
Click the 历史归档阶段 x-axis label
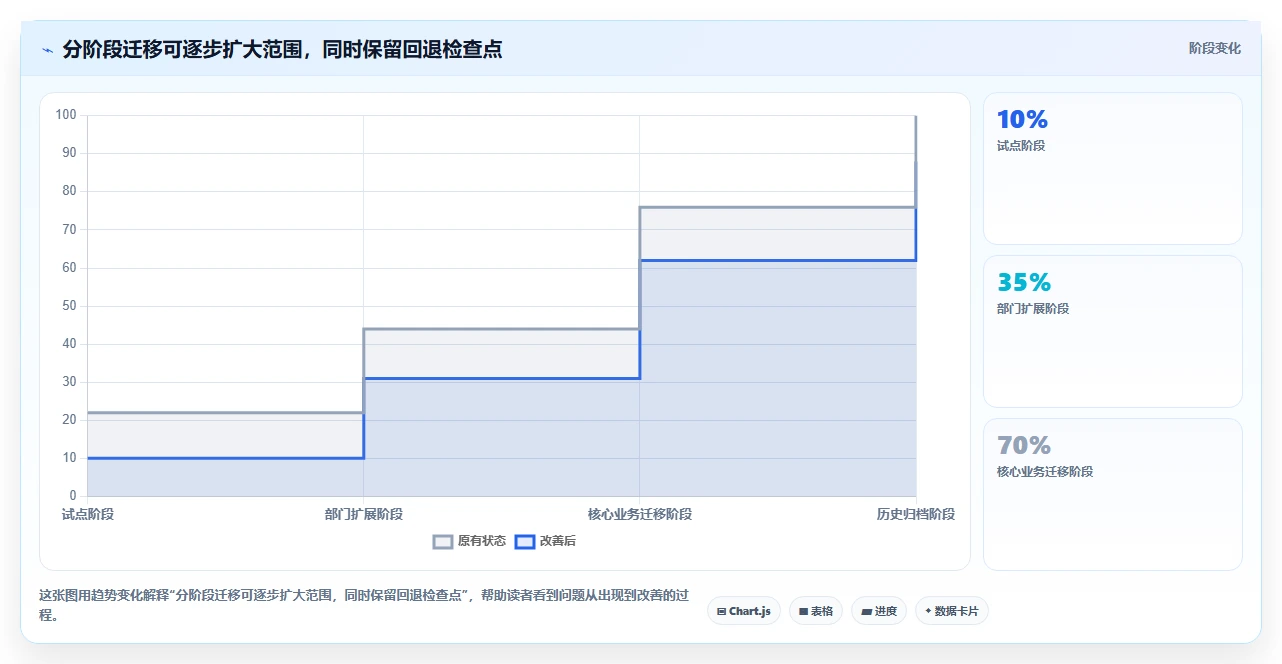(916, 514)
